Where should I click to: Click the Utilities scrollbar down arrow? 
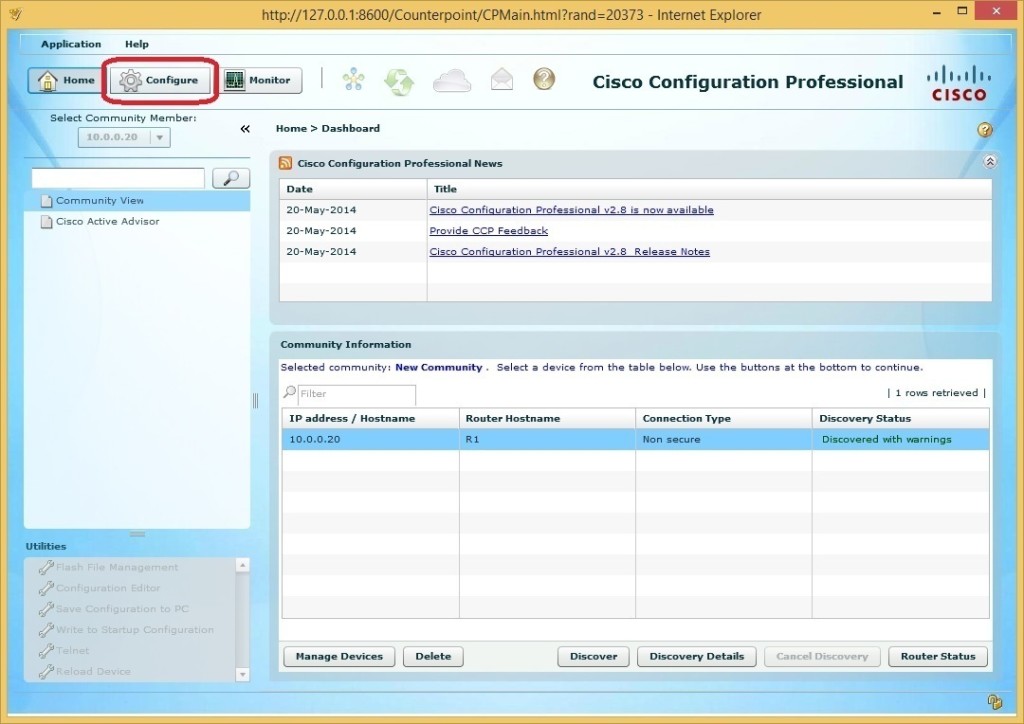coord(241,675)
